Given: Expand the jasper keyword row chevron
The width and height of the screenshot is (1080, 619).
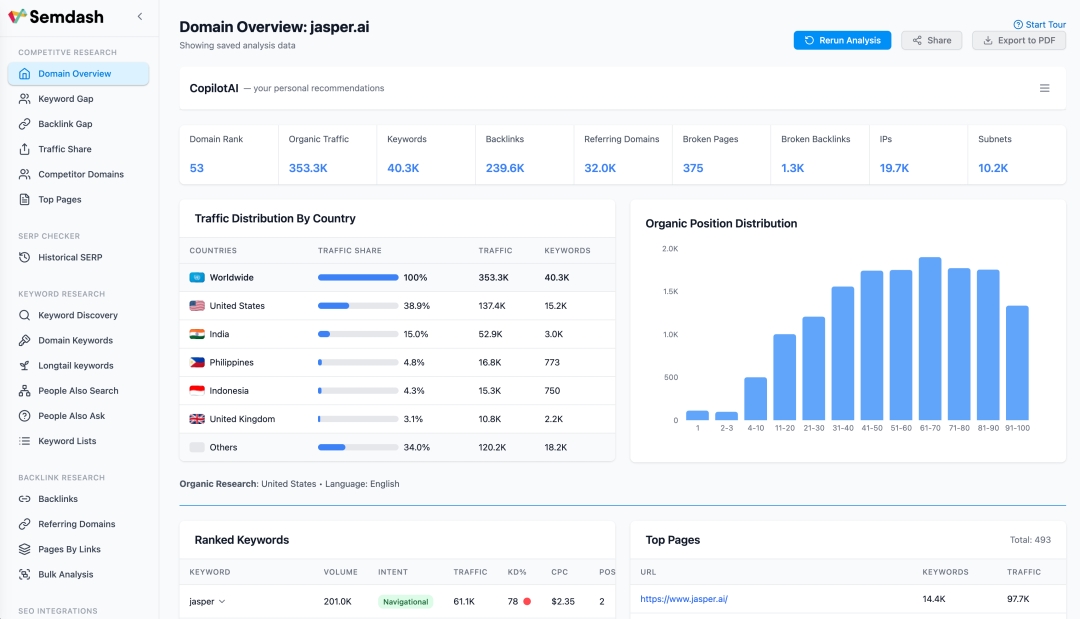Looking at the screenshot, I should 222,602.
